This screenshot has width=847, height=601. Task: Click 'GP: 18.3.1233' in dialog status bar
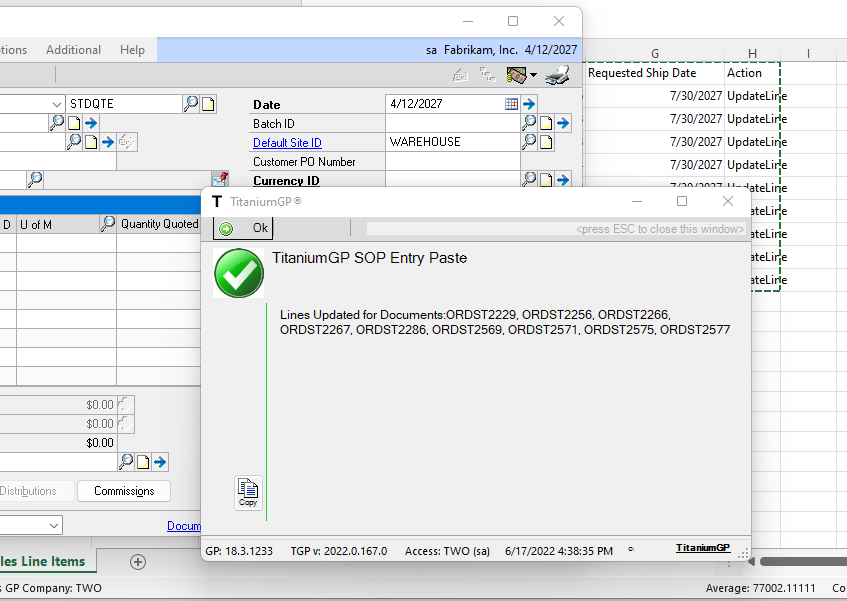point(239,551)
